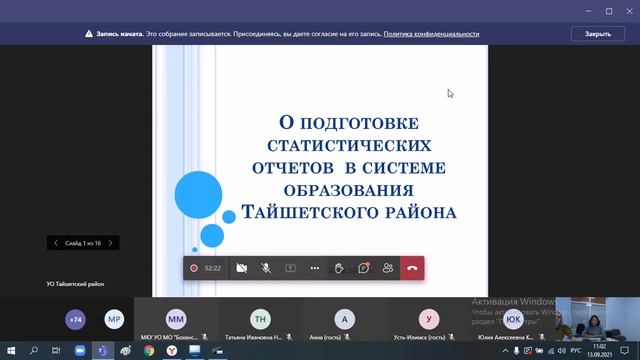Select the MM participant tile
This screenshot has height=360, width=640.
click(176, 320)
